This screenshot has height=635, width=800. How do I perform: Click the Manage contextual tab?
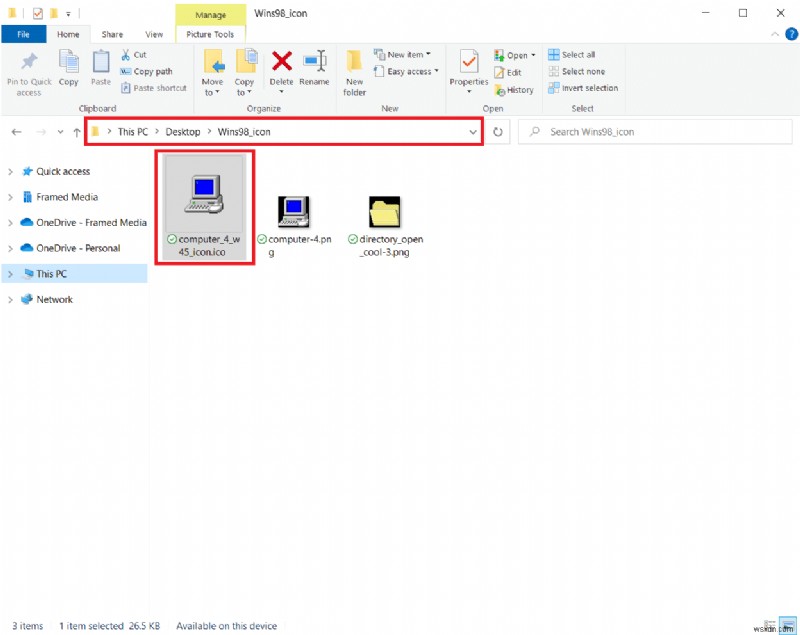(x=210, y=15)
